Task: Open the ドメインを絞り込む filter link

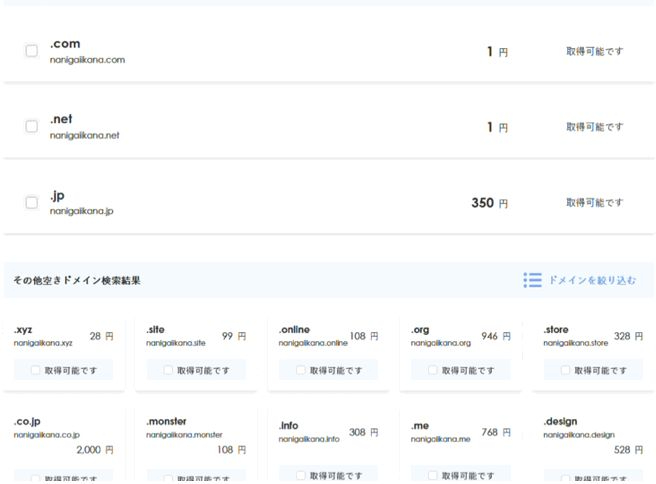Action: pos(591,280)
